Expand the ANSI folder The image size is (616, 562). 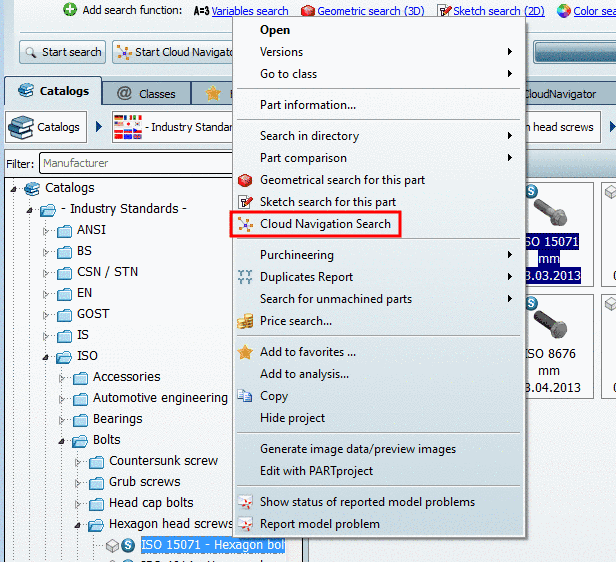click(x=46, y=231)
